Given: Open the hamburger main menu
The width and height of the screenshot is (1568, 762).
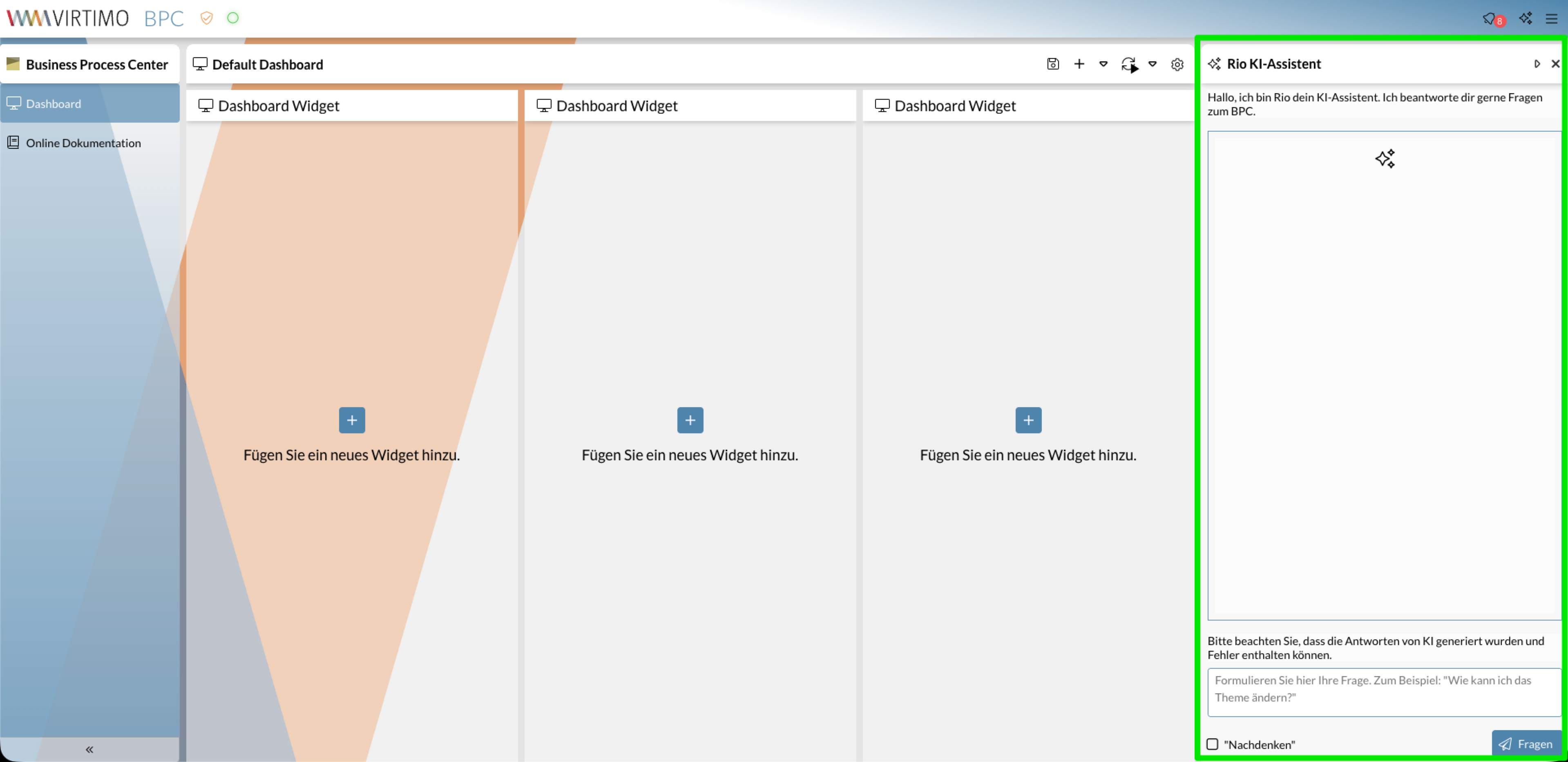Looking at the screenshot, I should [x=1552, y=18].
